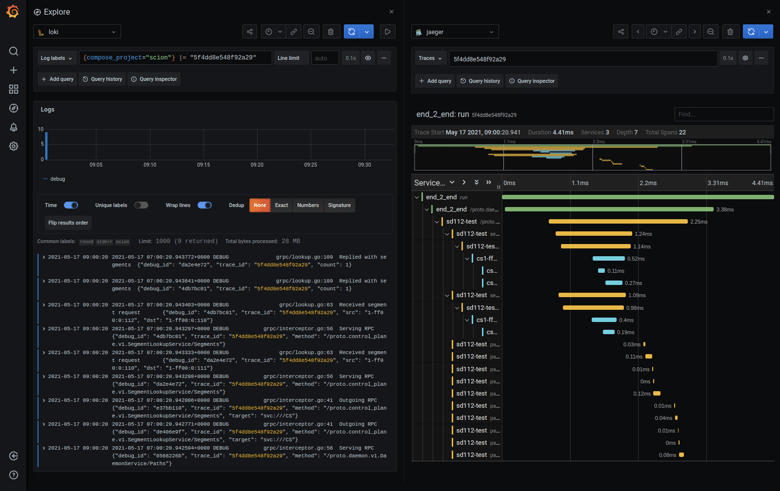Clear all with trash icon in jaeger pane
Screen dimensions: 780x491
tap(730, 32)
